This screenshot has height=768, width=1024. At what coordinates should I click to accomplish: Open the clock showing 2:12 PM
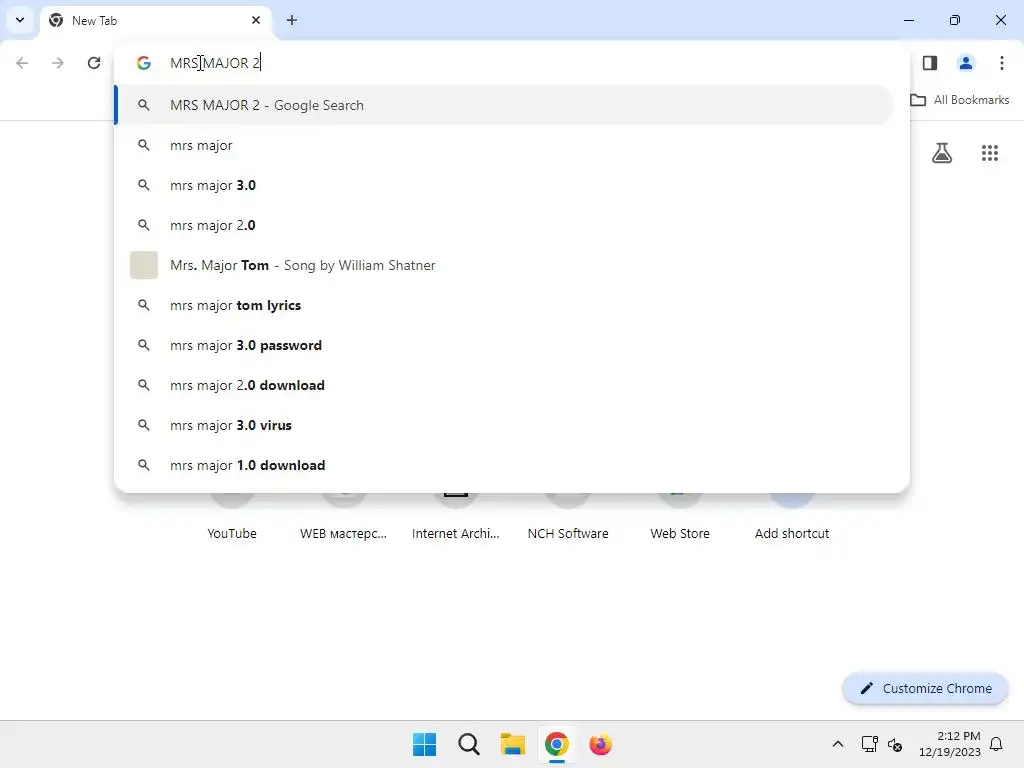click(x=950, y=744)
